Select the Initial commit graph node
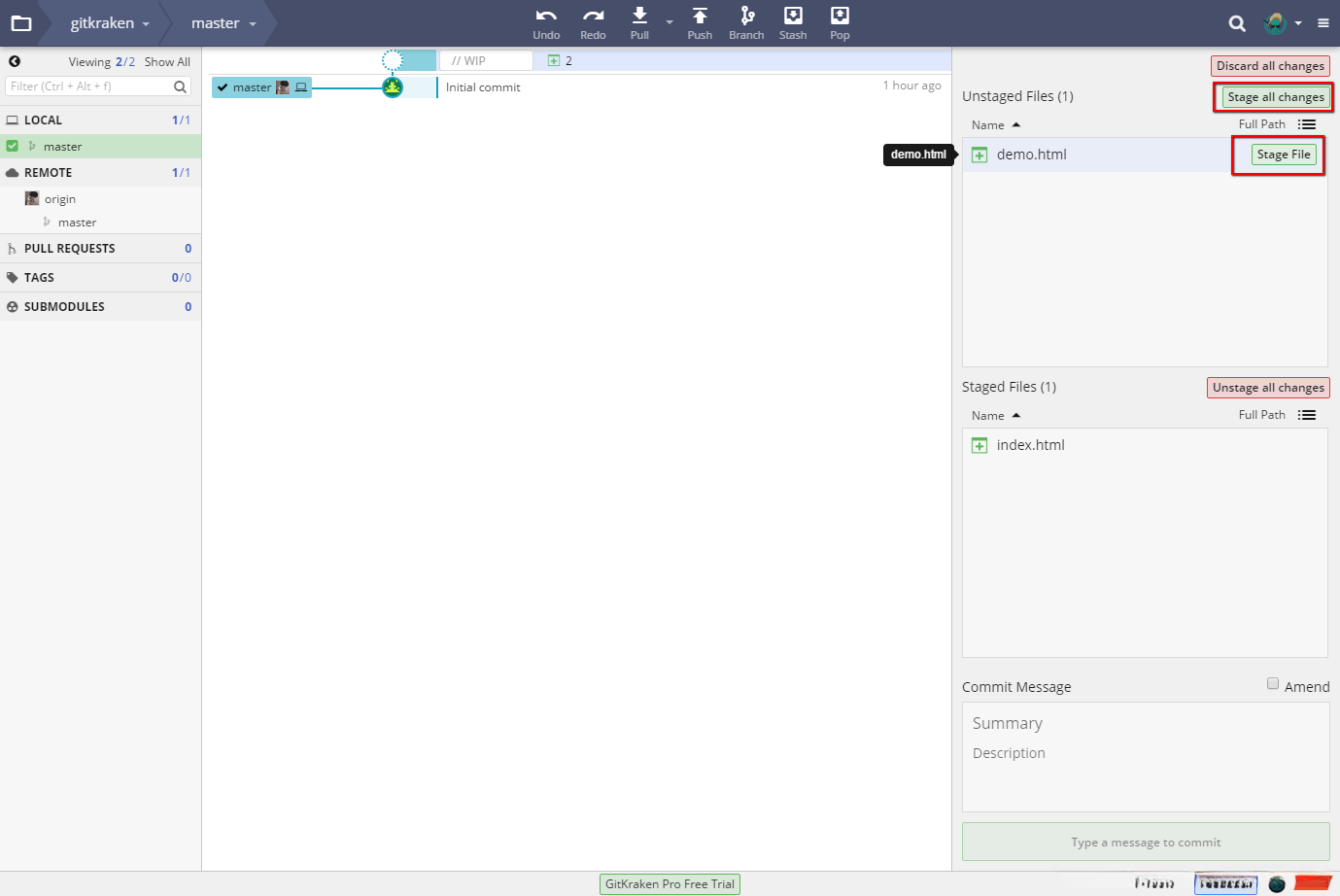Image resolution: width=1340 pixels, height=896 pixels. point(393,87)
